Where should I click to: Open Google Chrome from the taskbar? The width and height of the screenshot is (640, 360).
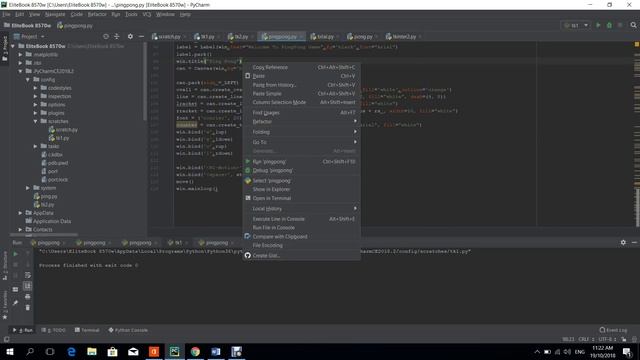[x=195, y=351]
